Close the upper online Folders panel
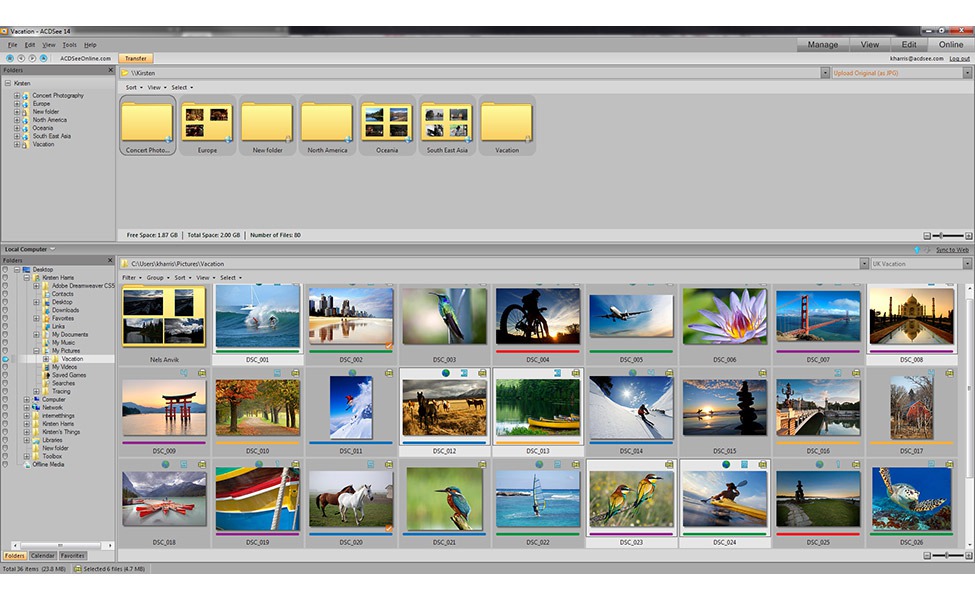The image size is (975, 600). [x=110, y=71]
